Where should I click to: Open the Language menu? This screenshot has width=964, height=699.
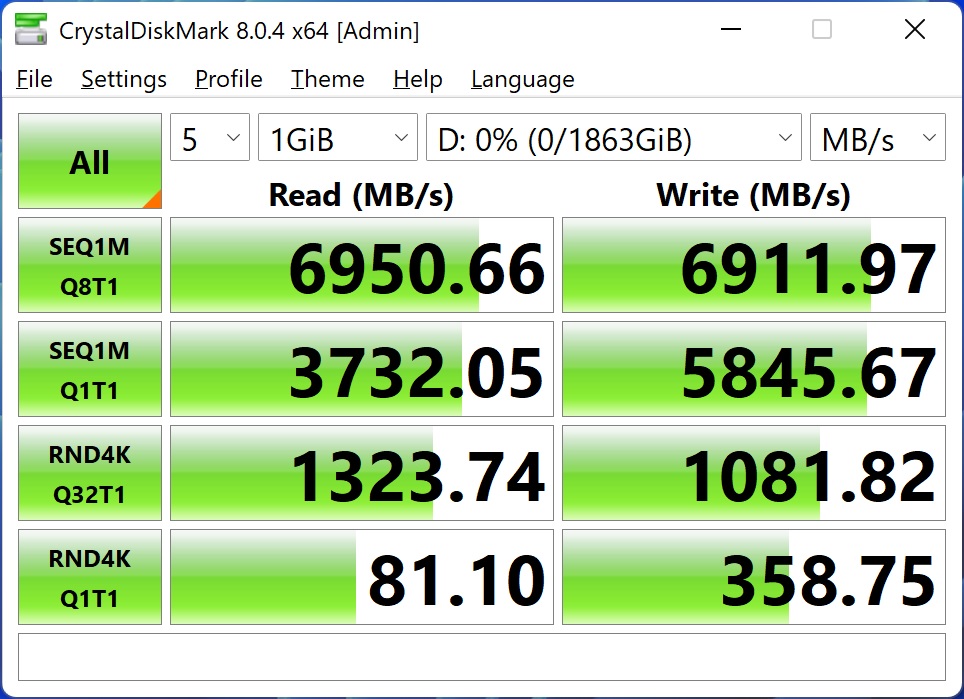[x=523, y=79]
